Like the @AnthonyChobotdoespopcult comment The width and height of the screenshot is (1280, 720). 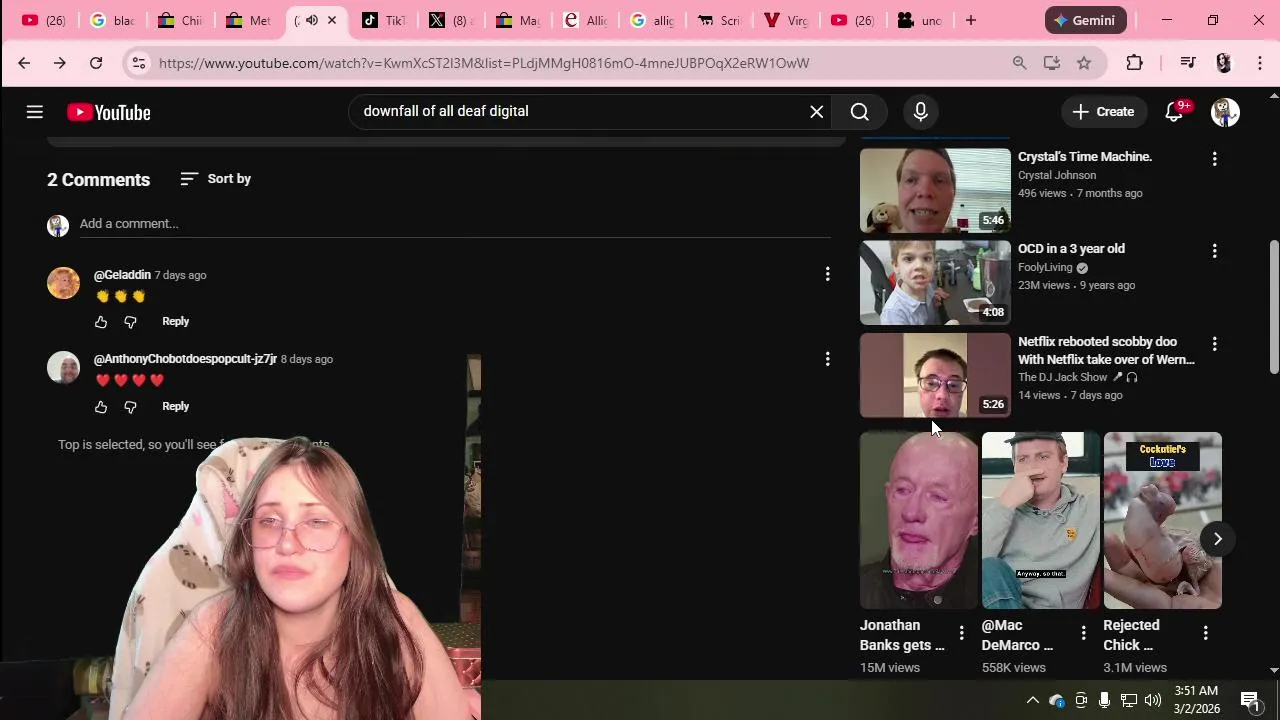[101, 407]
